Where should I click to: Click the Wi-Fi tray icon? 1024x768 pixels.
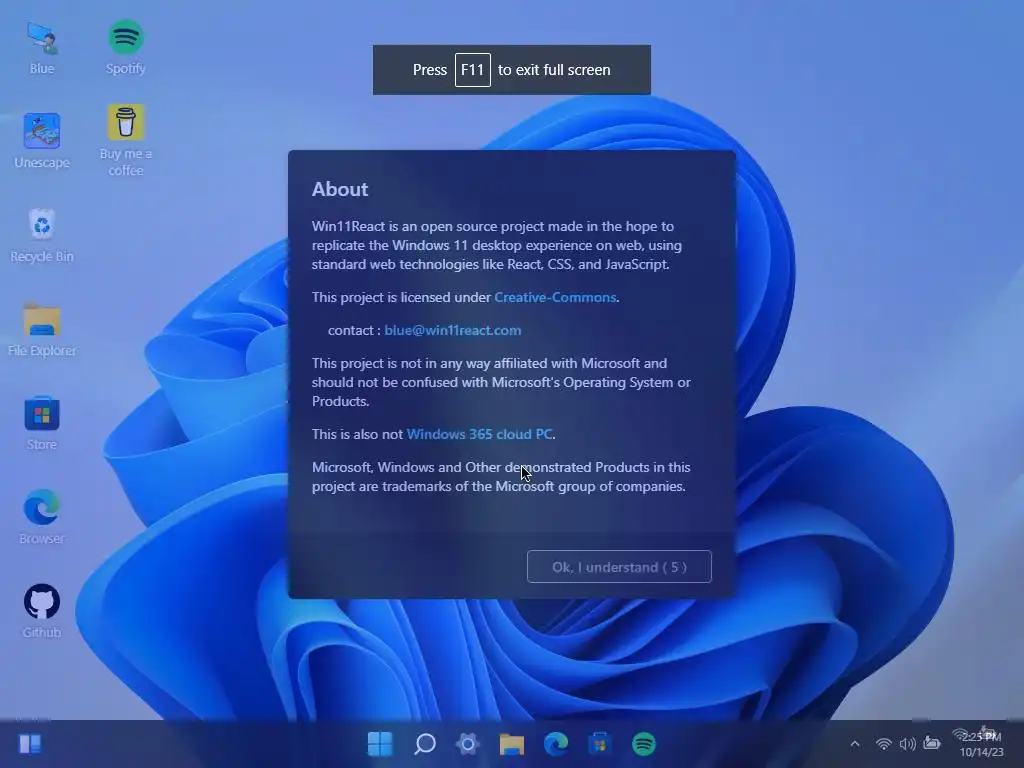tap(884, 744)
